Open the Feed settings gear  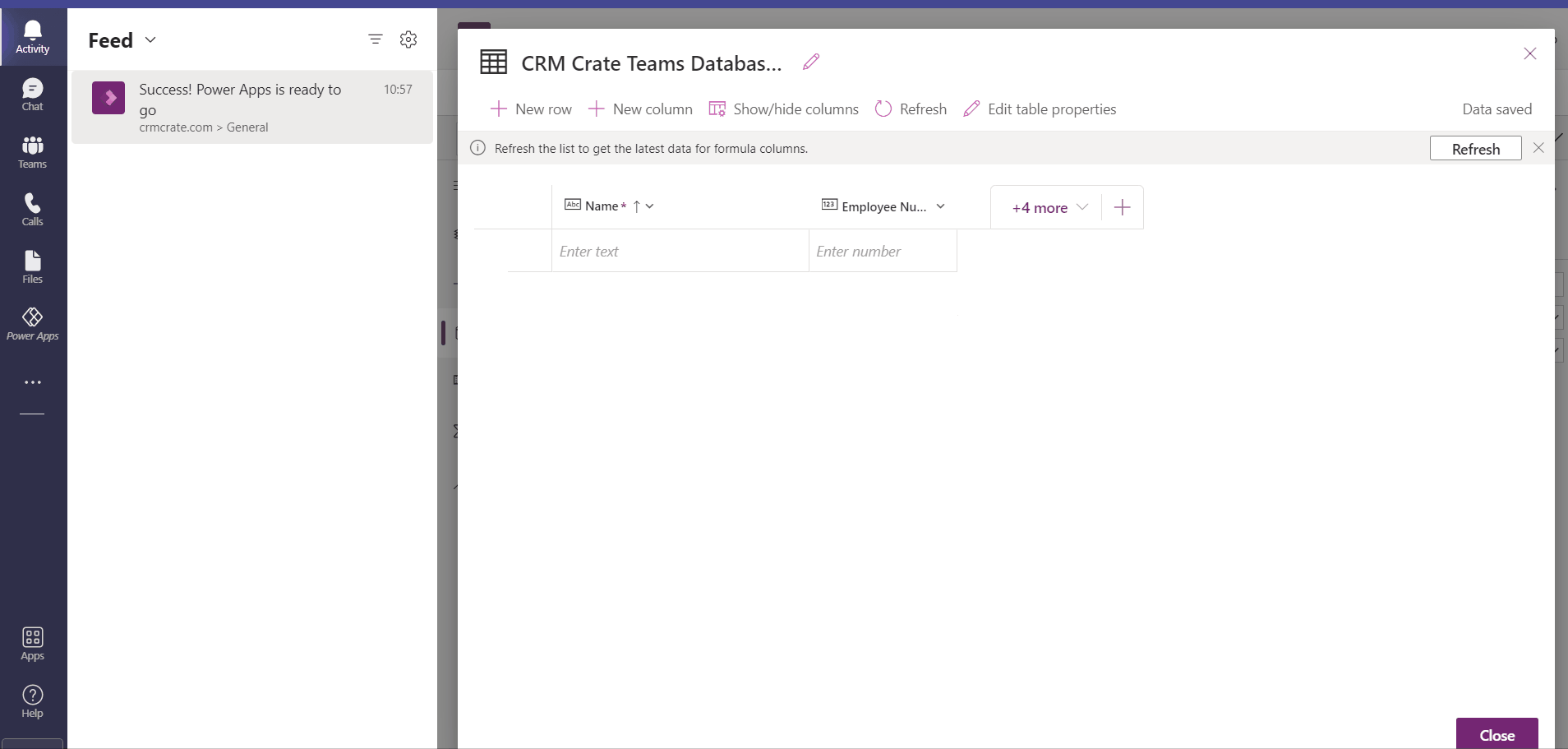pyautogui.click(x=408, y=39)
